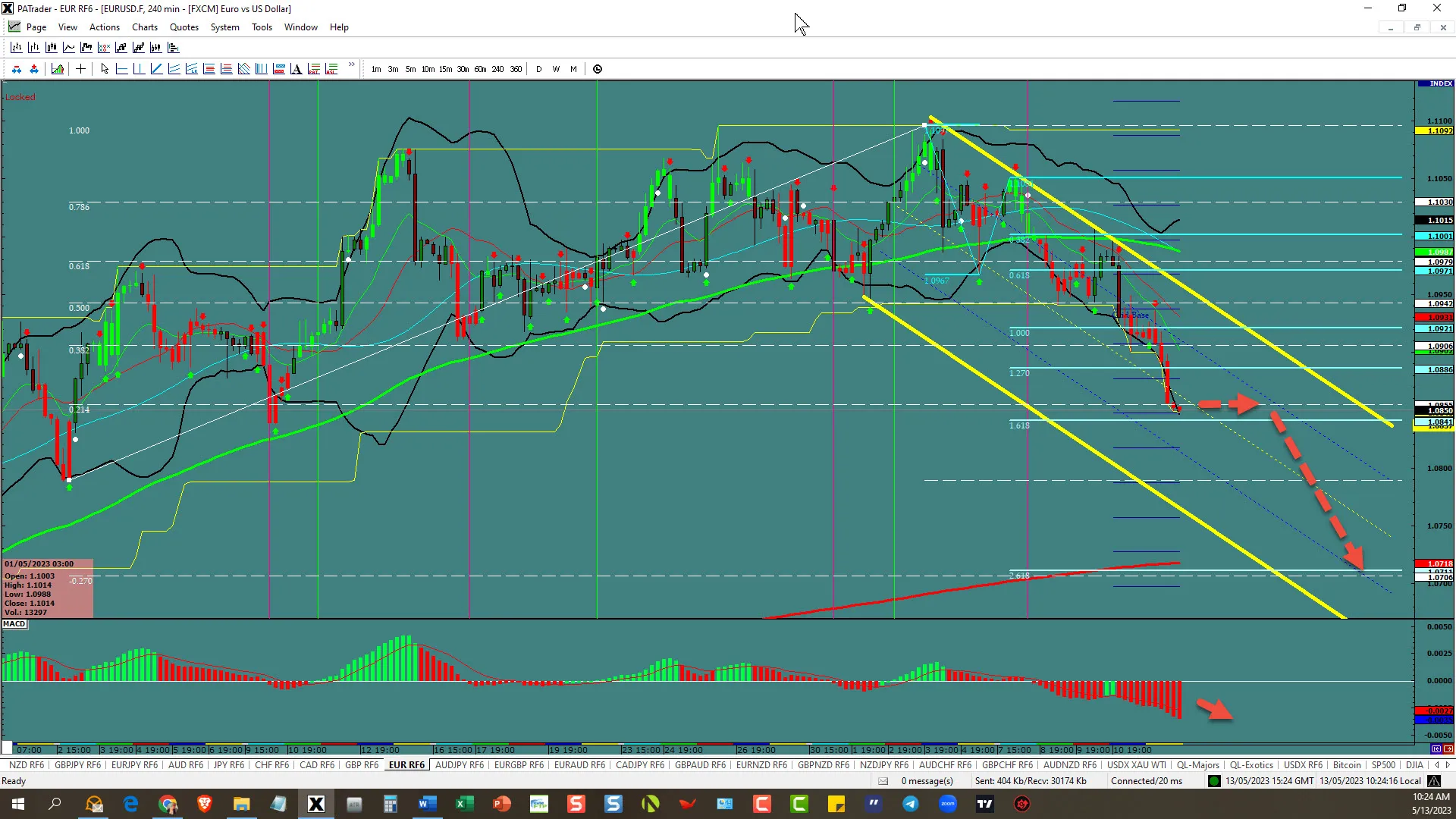Viewport: 1456px width, 819px height.
Task: Select the market profile chart icon
Action: 174,47
